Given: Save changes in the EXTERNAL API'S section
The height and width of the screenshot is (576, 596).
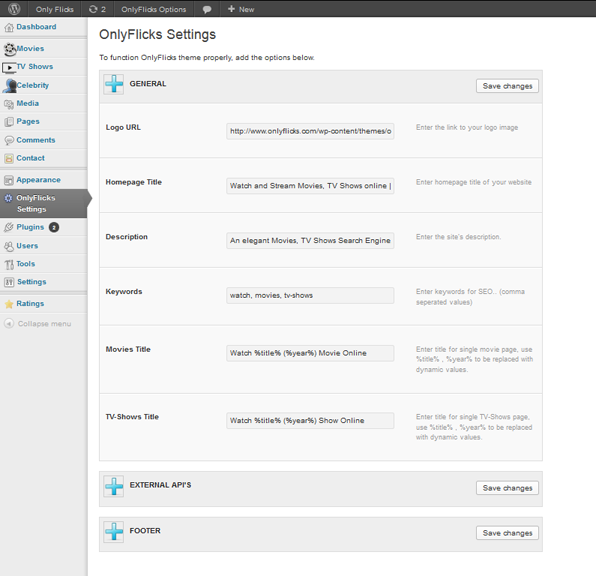Looking at the screenshot, I should [507, 488].
